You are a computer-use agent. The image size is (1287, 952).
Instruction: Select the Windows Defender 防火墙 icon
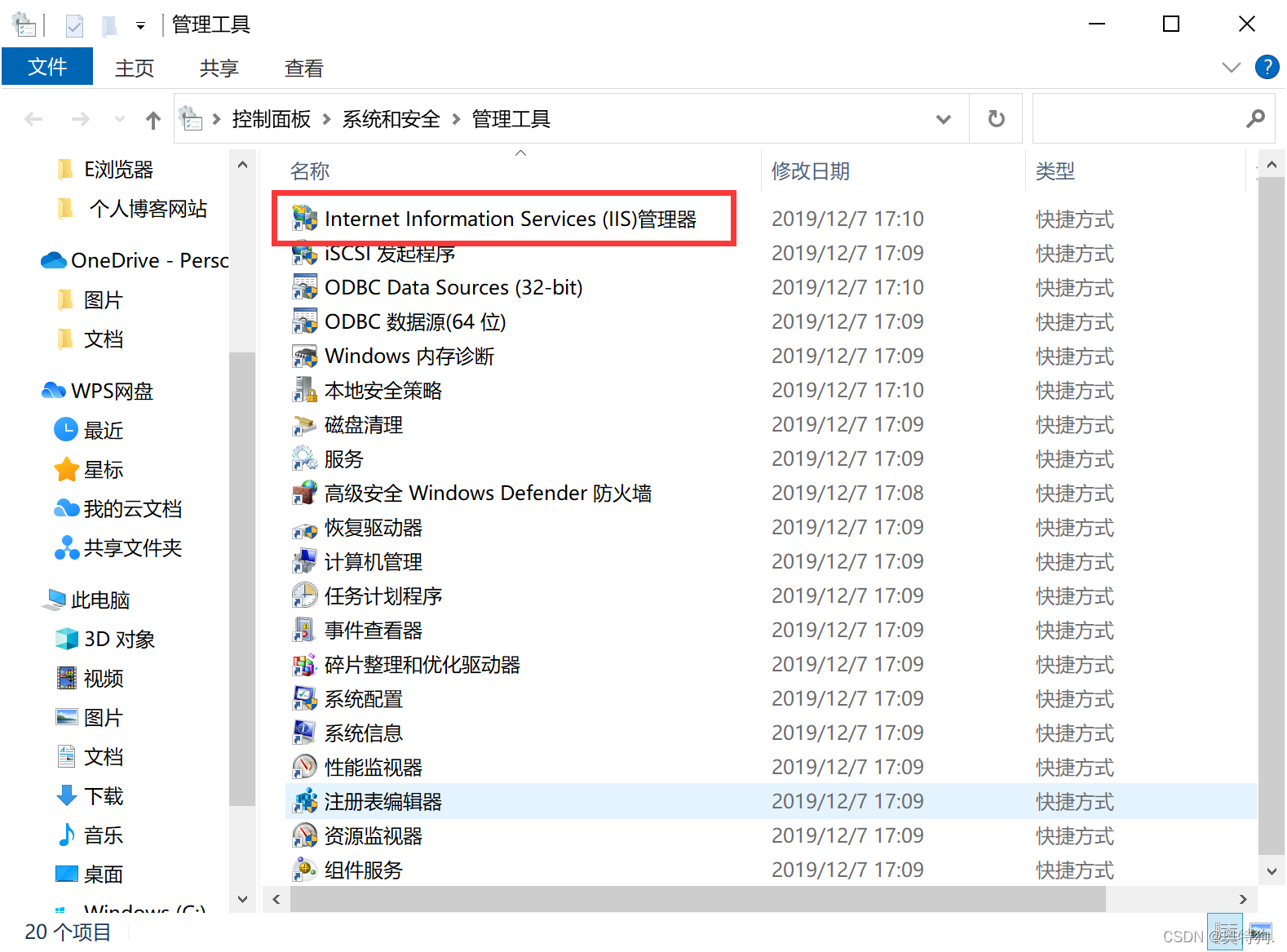(305, 494)
